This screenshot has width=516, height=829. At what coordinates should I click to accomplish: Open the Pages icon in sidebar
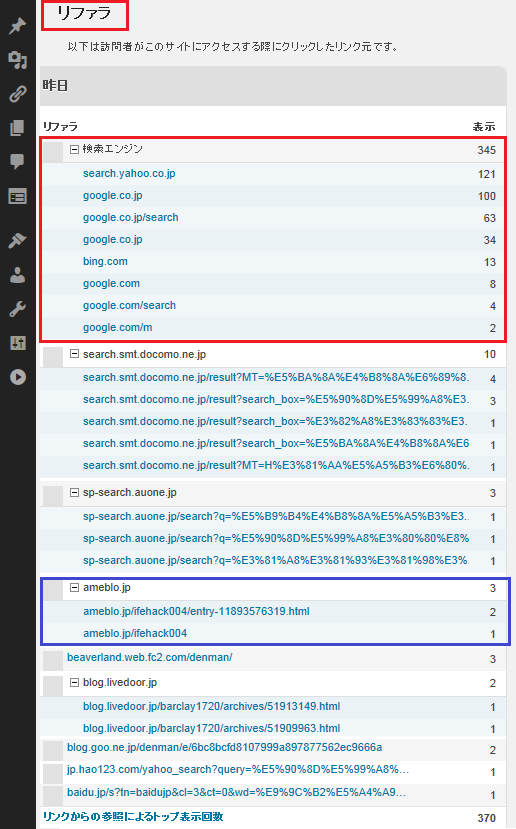point(17,128)
